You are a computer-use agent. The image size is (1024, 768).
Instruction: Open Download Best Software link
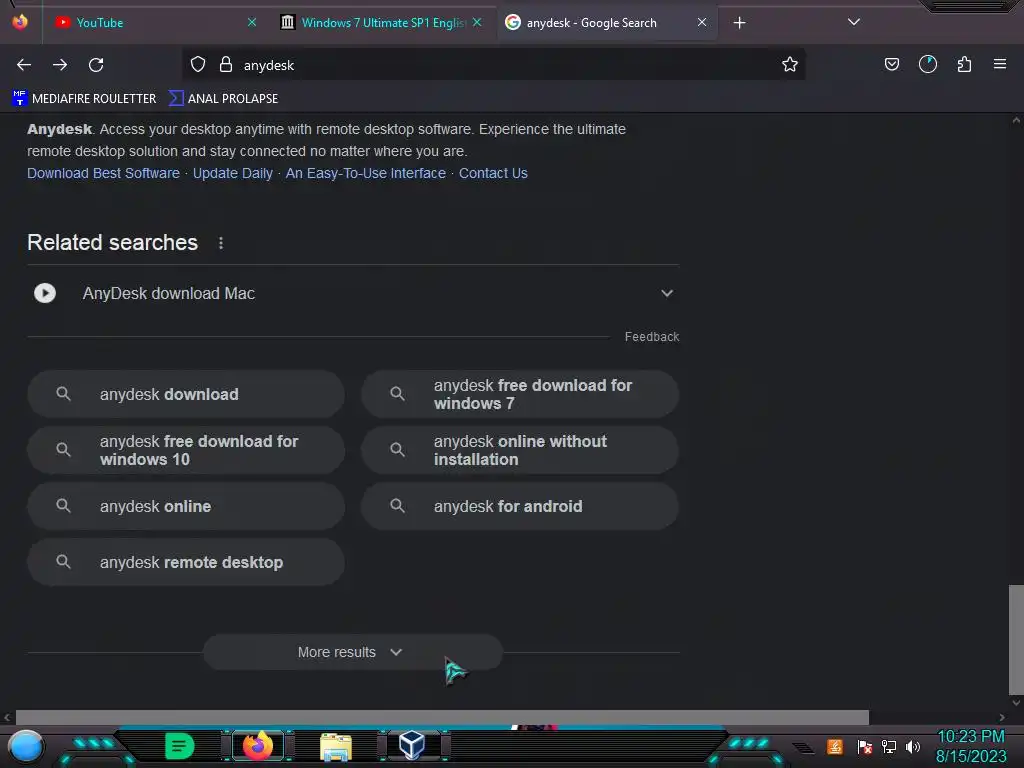tap(103, 173)
